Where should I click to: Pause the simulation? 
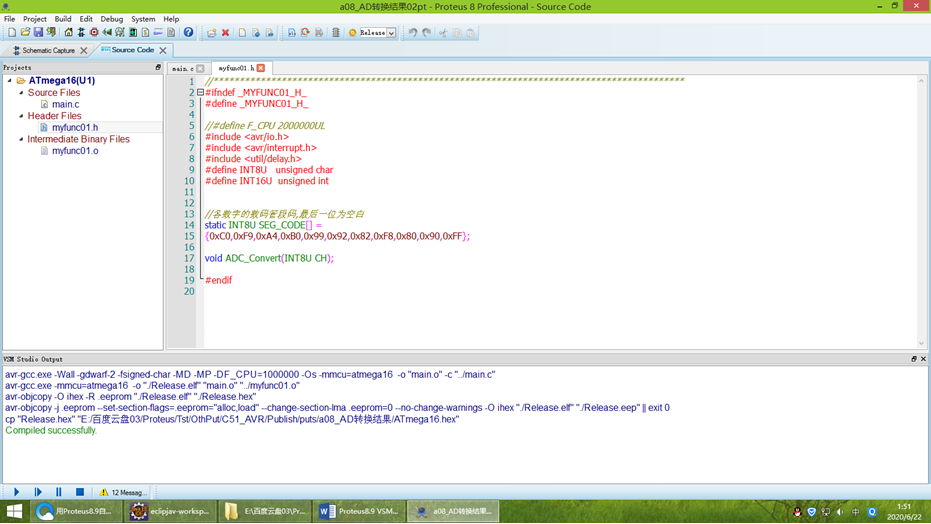coord(58,492)
